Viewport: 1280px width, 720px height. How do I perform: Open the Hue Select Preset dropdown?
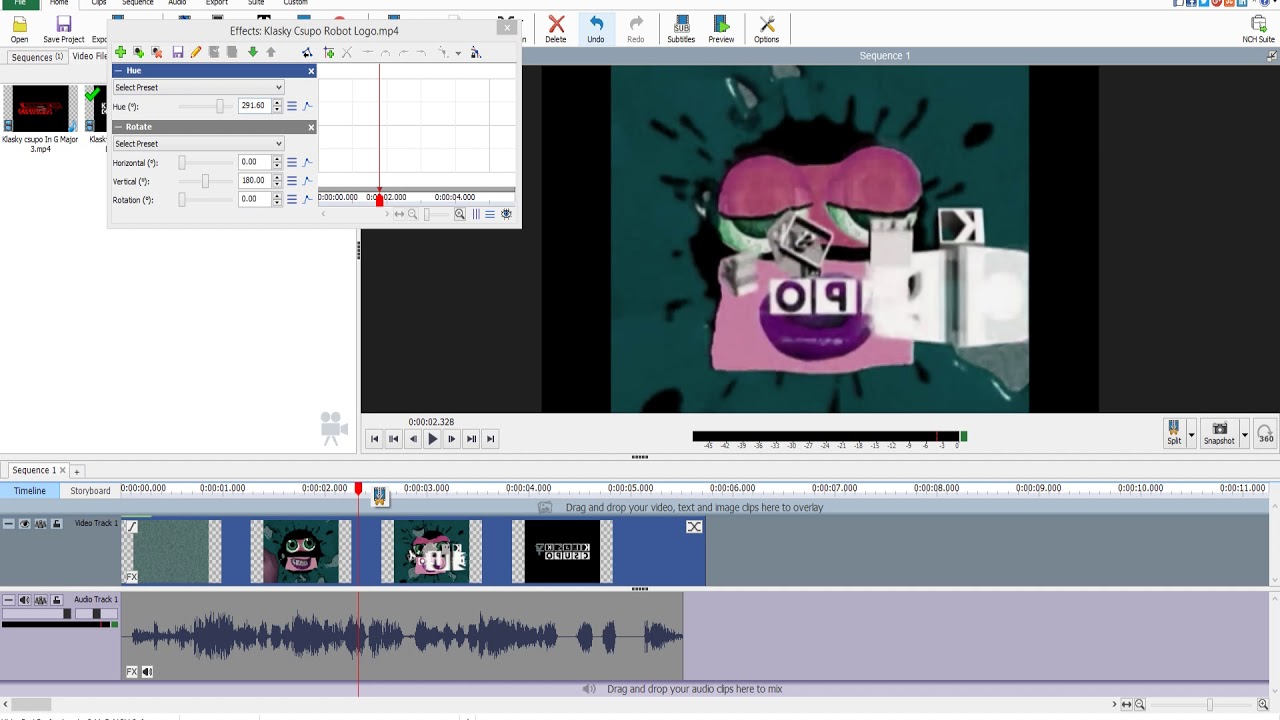pos(198,88)
